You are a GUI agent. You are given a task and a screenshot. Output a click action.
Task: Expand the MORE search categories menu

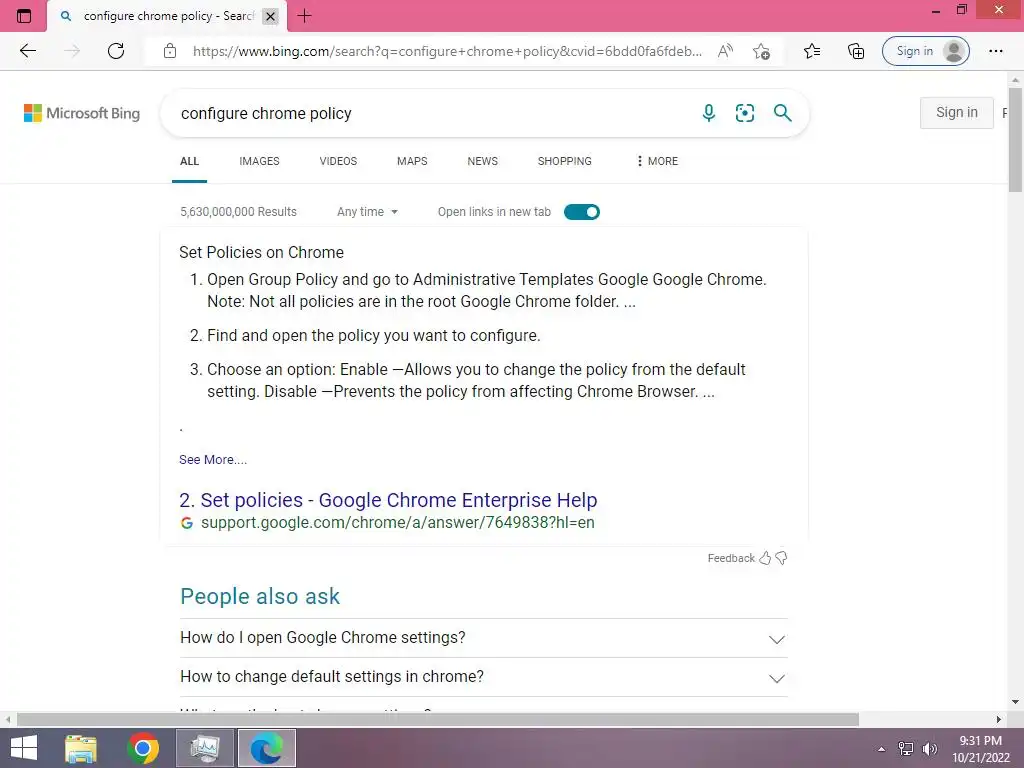[657, 161]
